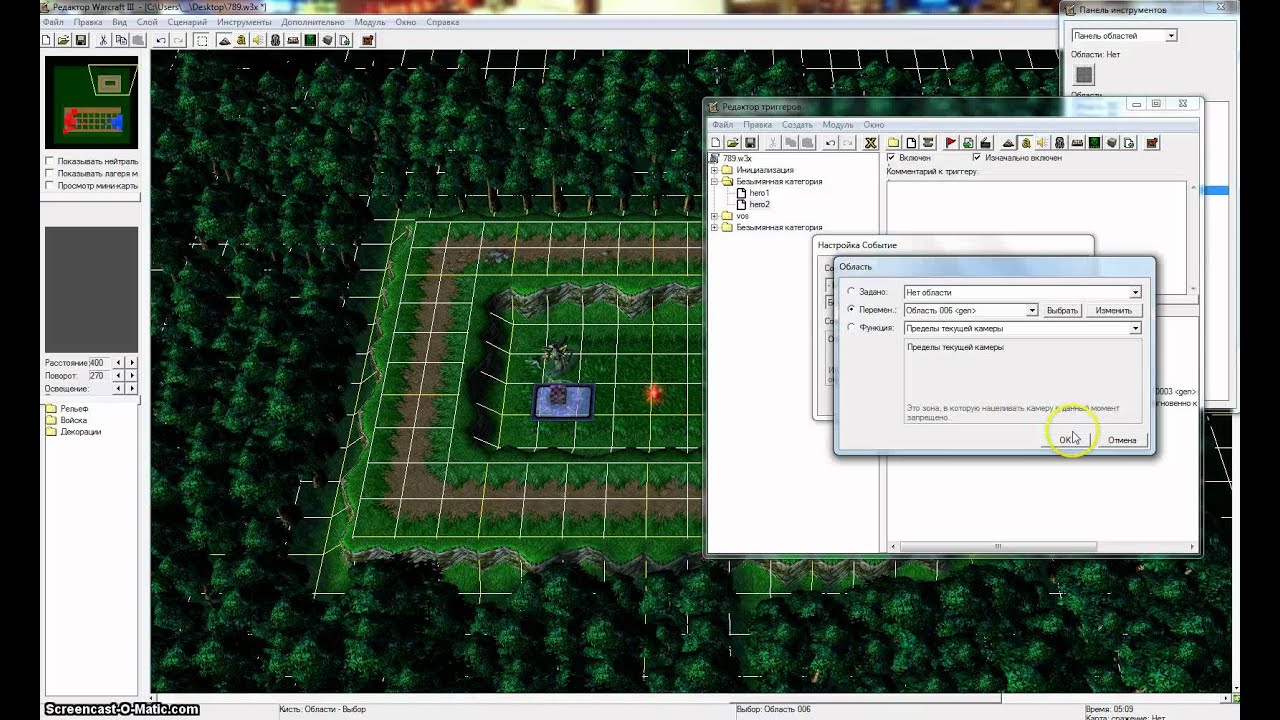The width and height of the screenshot is (1280, 720).
Task: Click the Copy icon in main toolbar
Action: [x=121, y=40]
